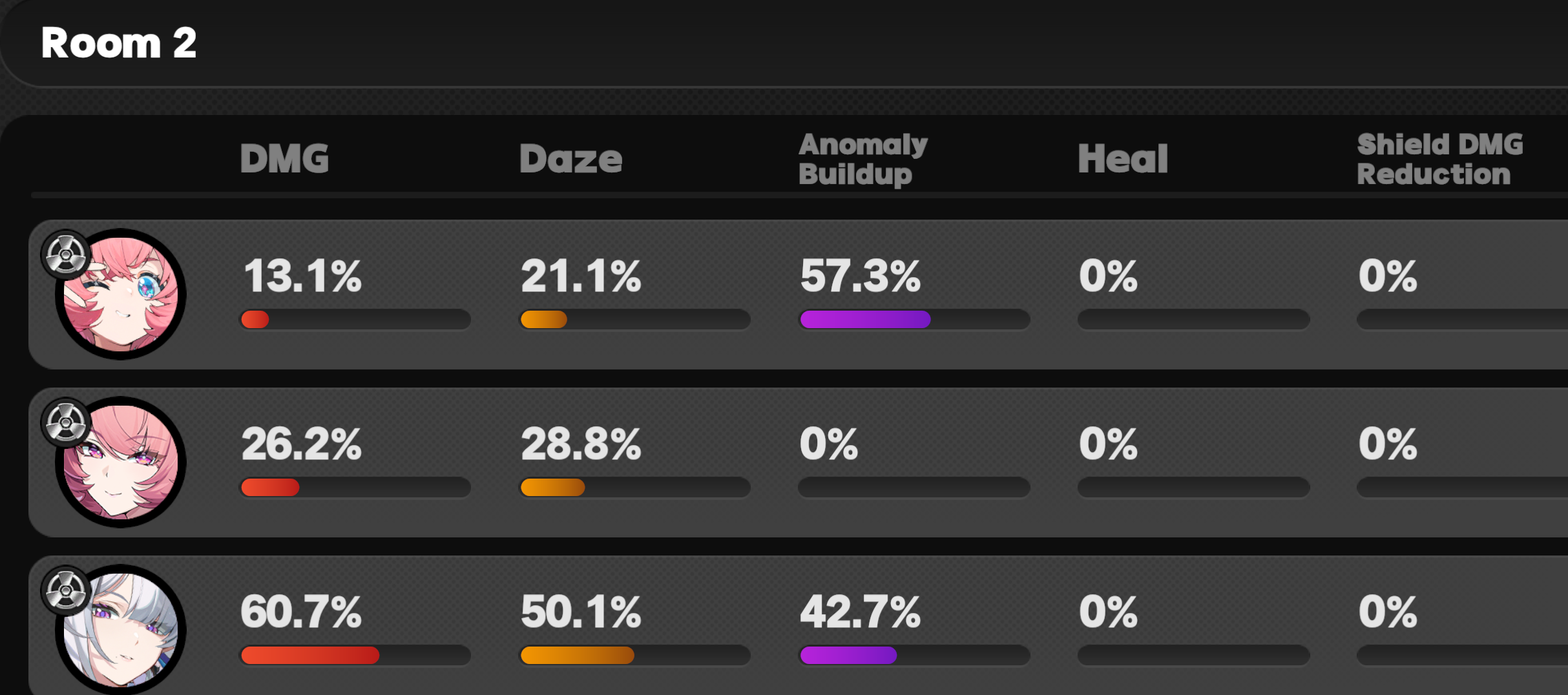Click the 50.1% Daze value
The width and height of the screenshot is (1568, 695).
point(581,612)
